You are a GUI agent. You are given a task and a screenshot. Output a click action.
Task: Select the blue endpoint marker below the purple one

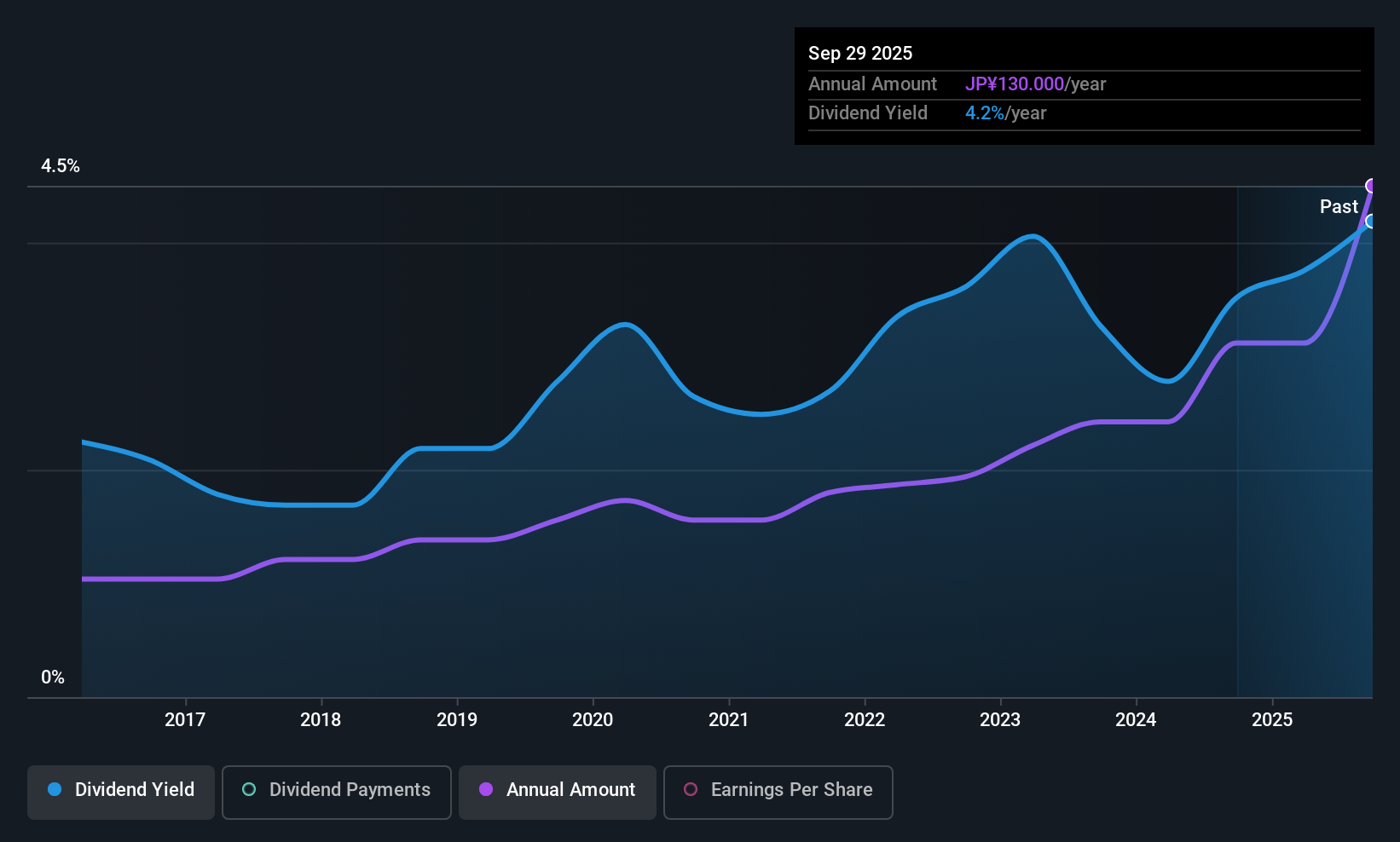pyautogui.click(x=1371, y=222)
